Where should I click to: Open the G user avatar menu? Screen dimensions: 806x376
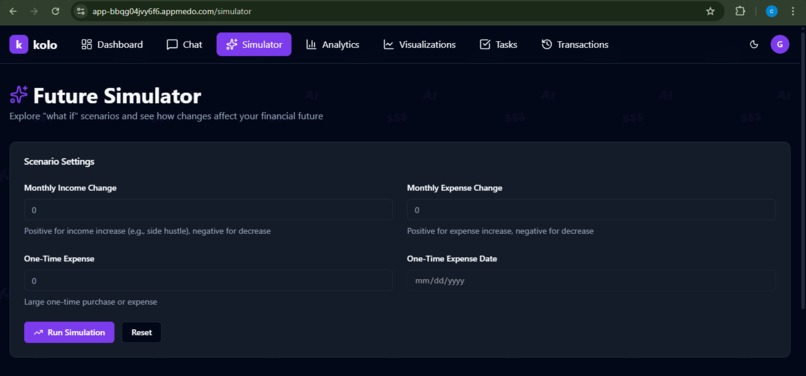coord(780,44)
